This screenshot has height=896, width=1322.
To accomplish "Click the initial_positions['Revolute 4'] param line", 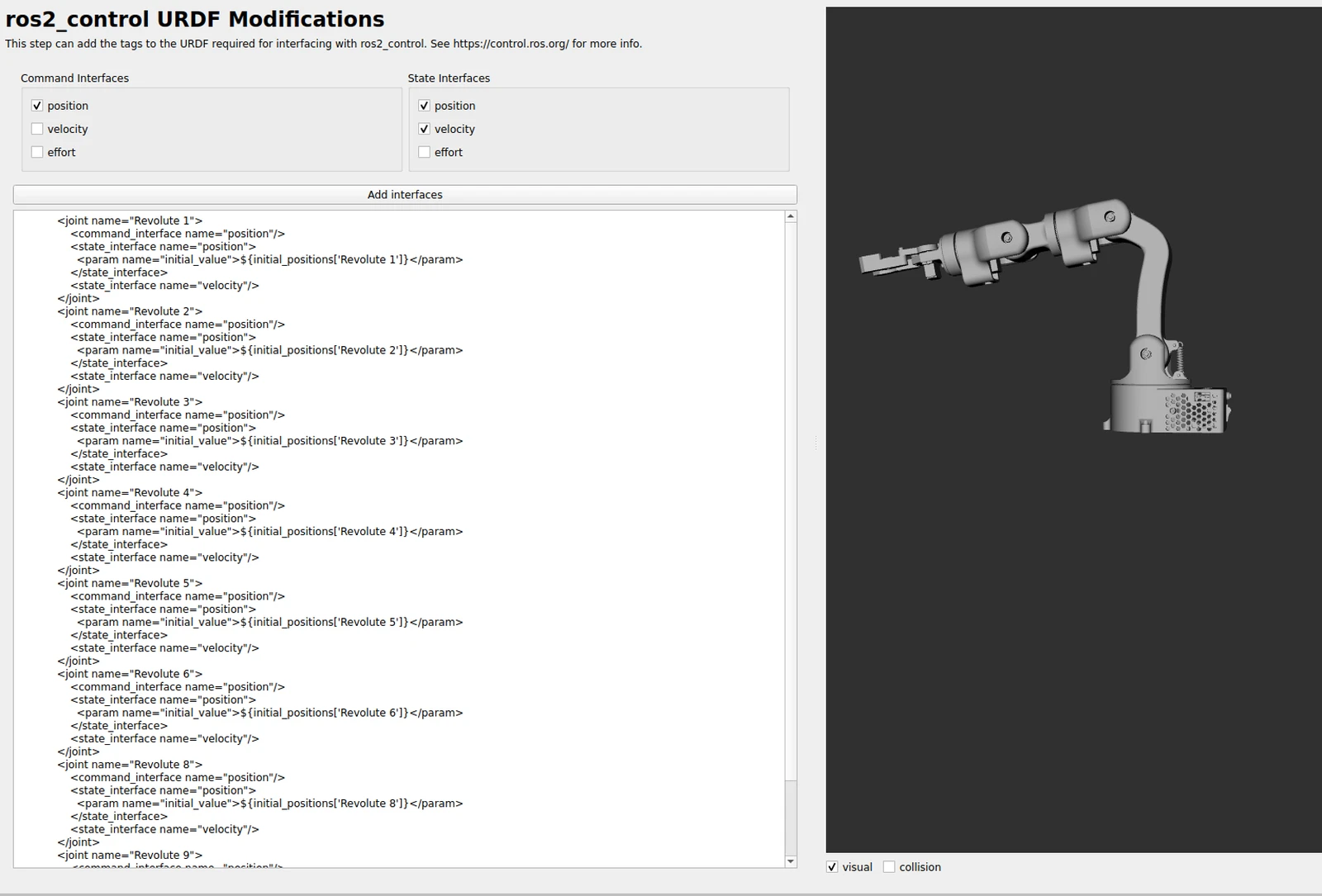I will tap(270, 532).
